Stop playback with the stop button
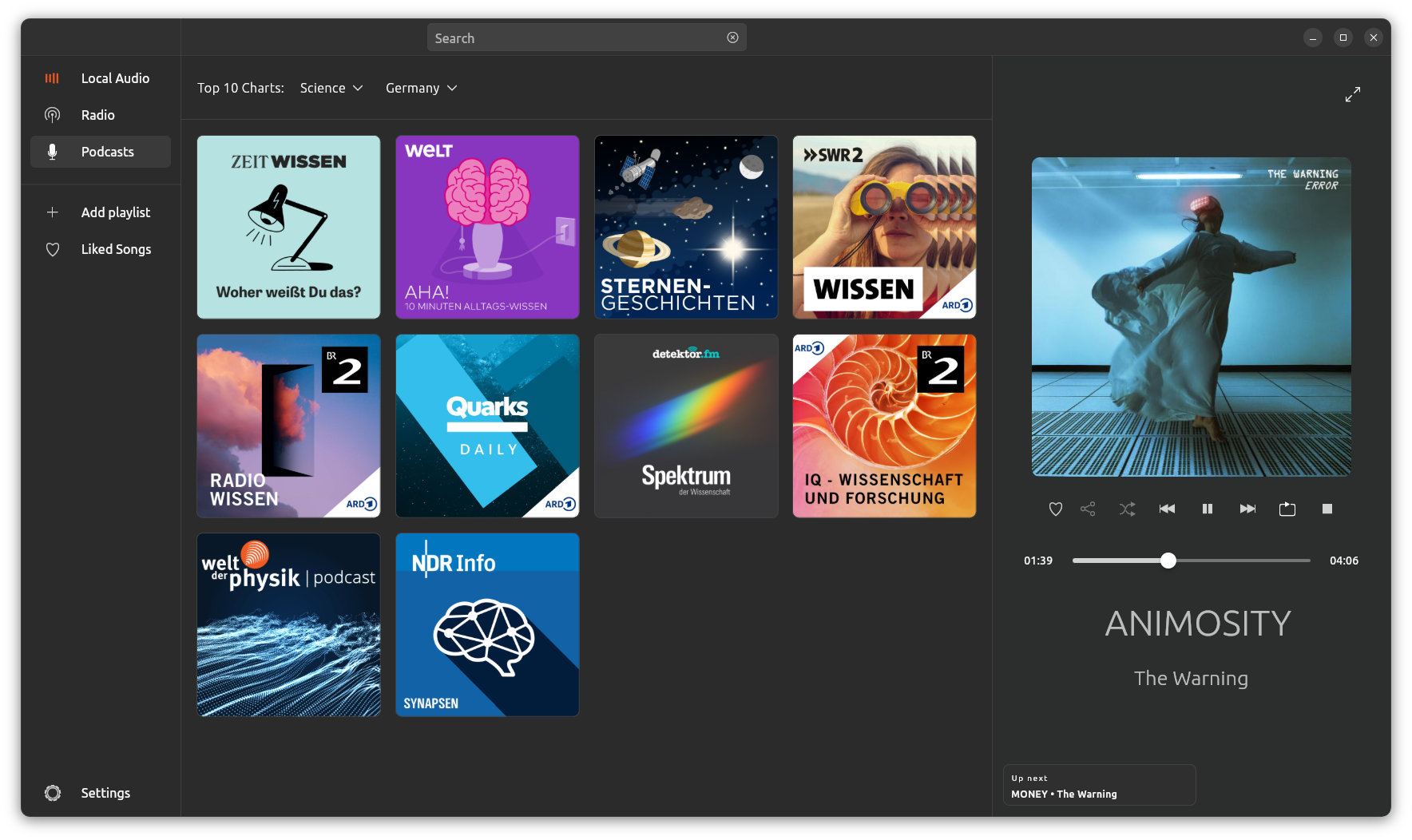Screen dimensions: 1412x840 [x=1327, y=509]
